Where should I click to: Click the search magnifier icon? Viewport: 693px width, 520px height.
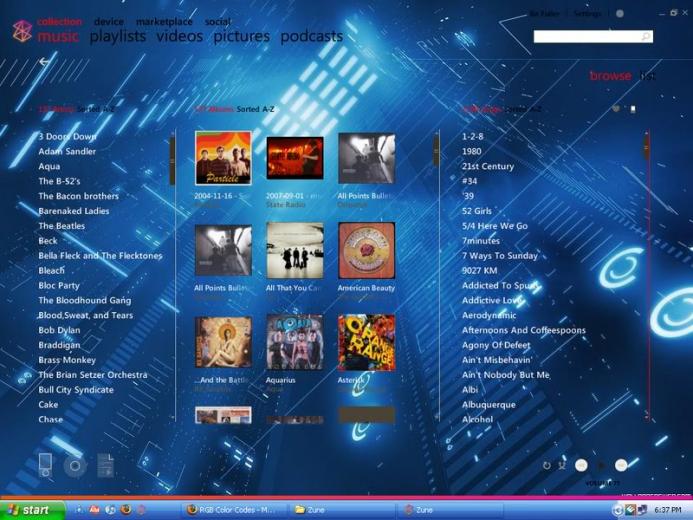point(646,36)
